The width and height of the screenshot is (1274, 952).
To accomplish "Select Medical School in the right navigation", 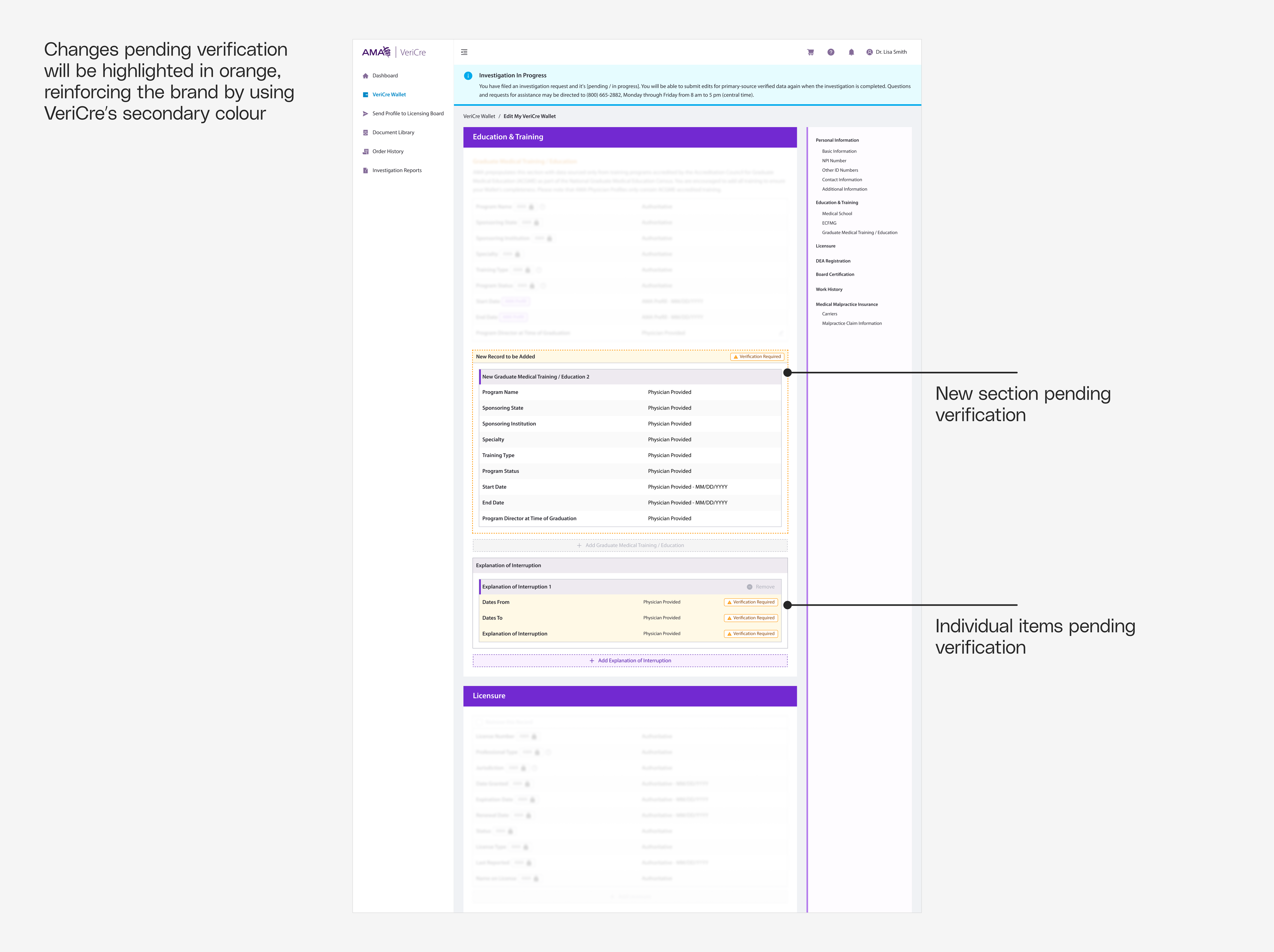I will (837, 213).
